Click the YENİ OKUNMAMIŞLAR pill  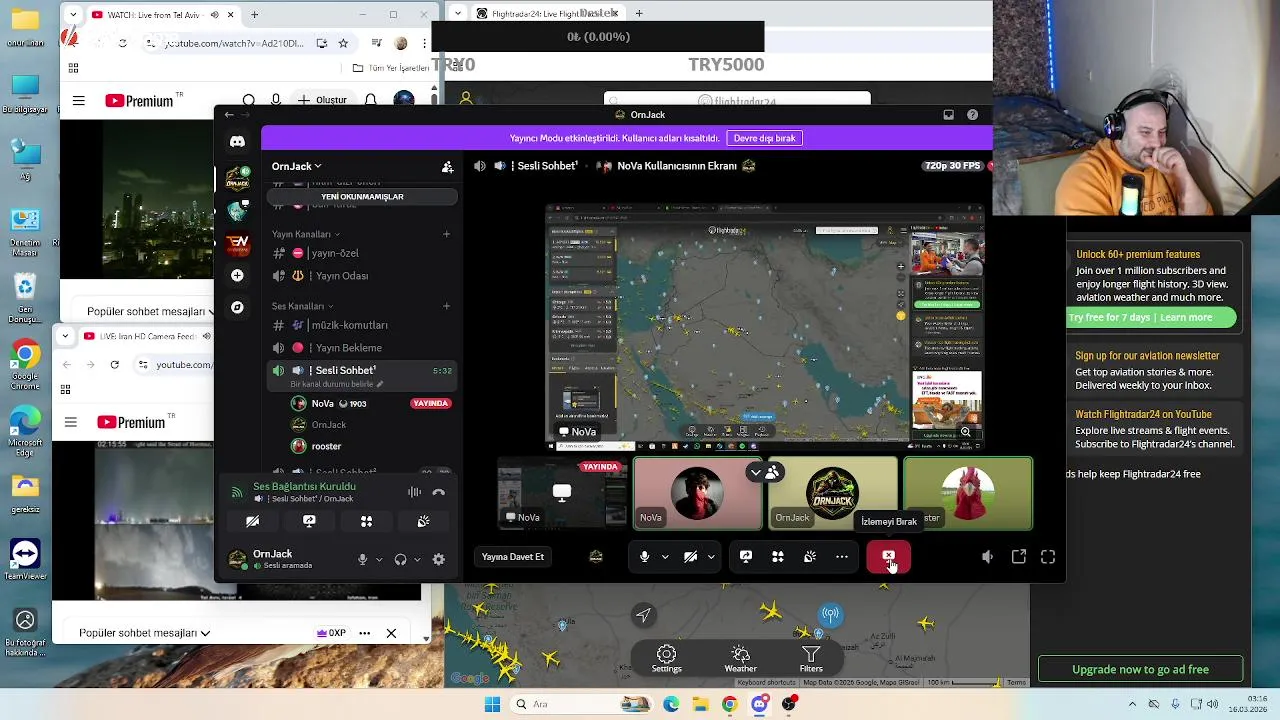[x=362, y=196]
